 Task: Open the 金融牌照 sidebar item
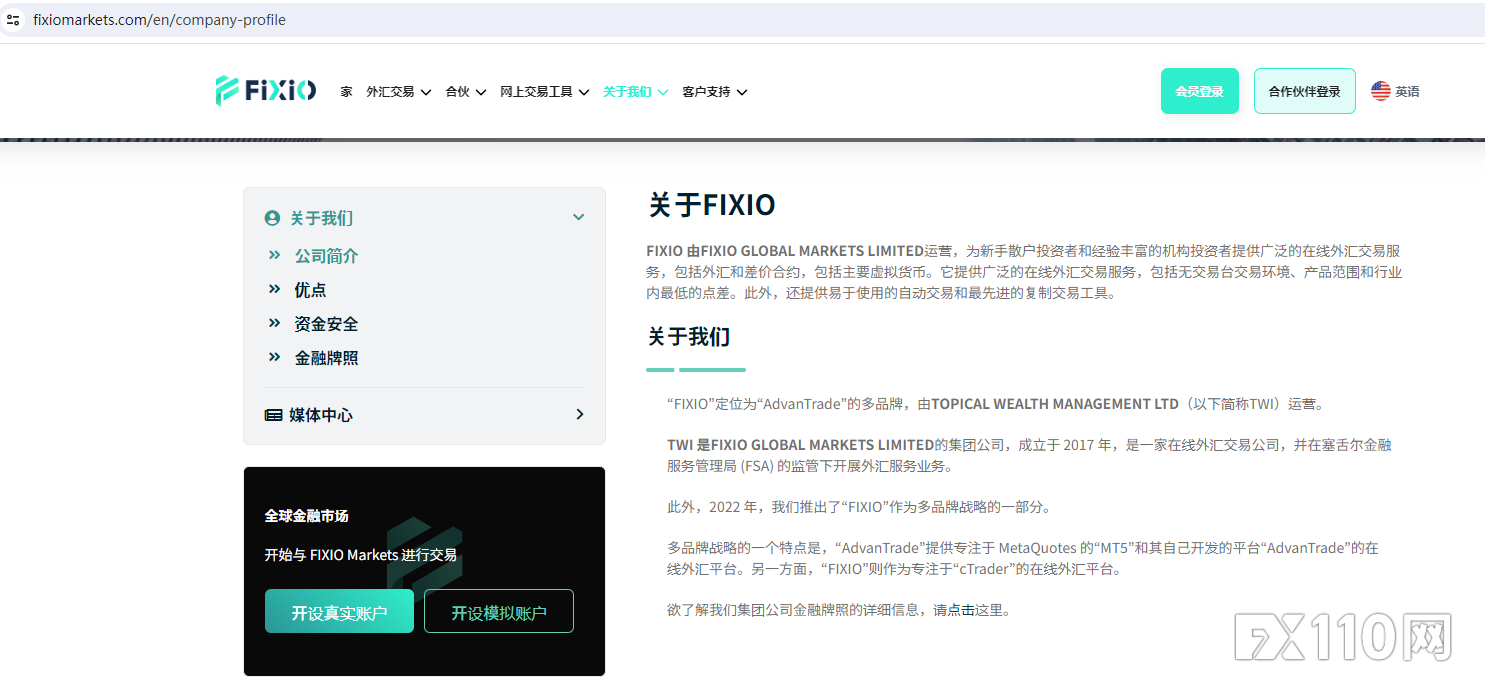tap(326, 358)
